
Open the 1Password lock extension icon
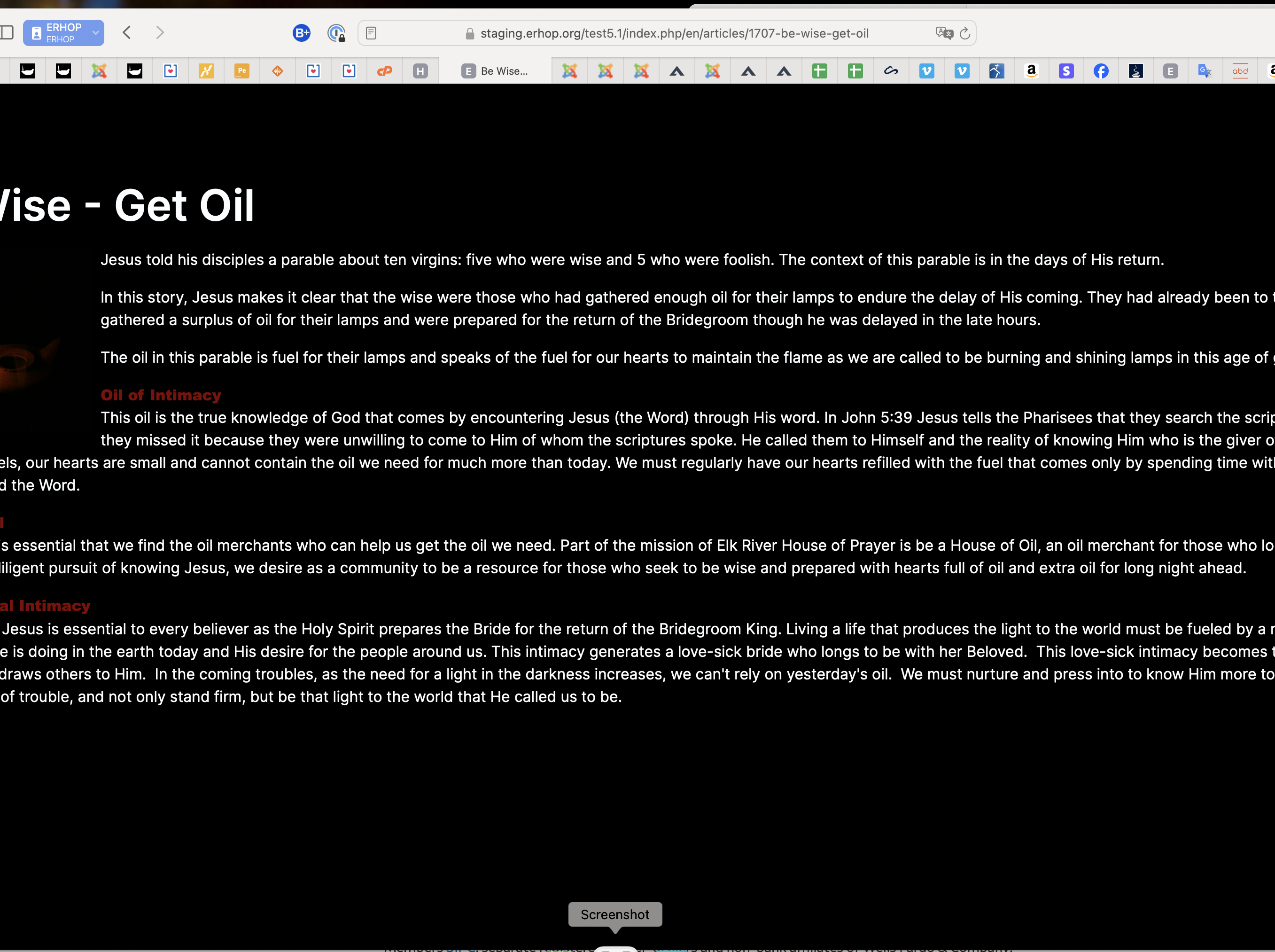pyautogui.click(x=336, y=33)
